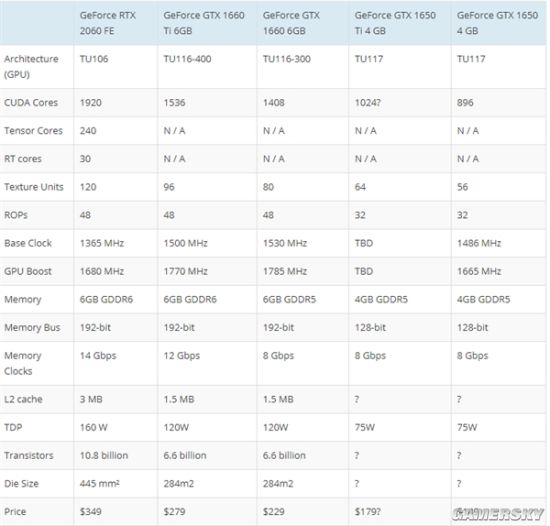
Task: Select the GeForce GTX 1660 Ti 6GB header
Action: (x=203, y=23)
